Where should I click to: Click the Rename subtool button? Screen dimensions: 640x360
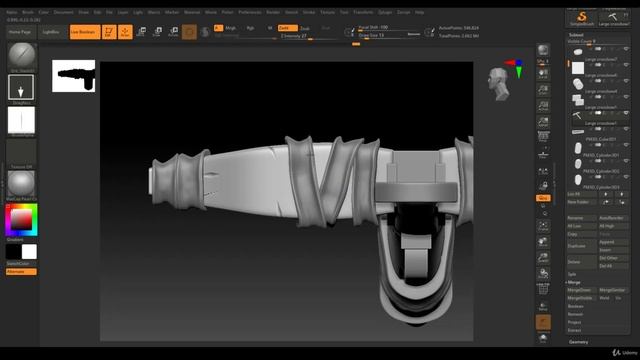click(582, 218)
